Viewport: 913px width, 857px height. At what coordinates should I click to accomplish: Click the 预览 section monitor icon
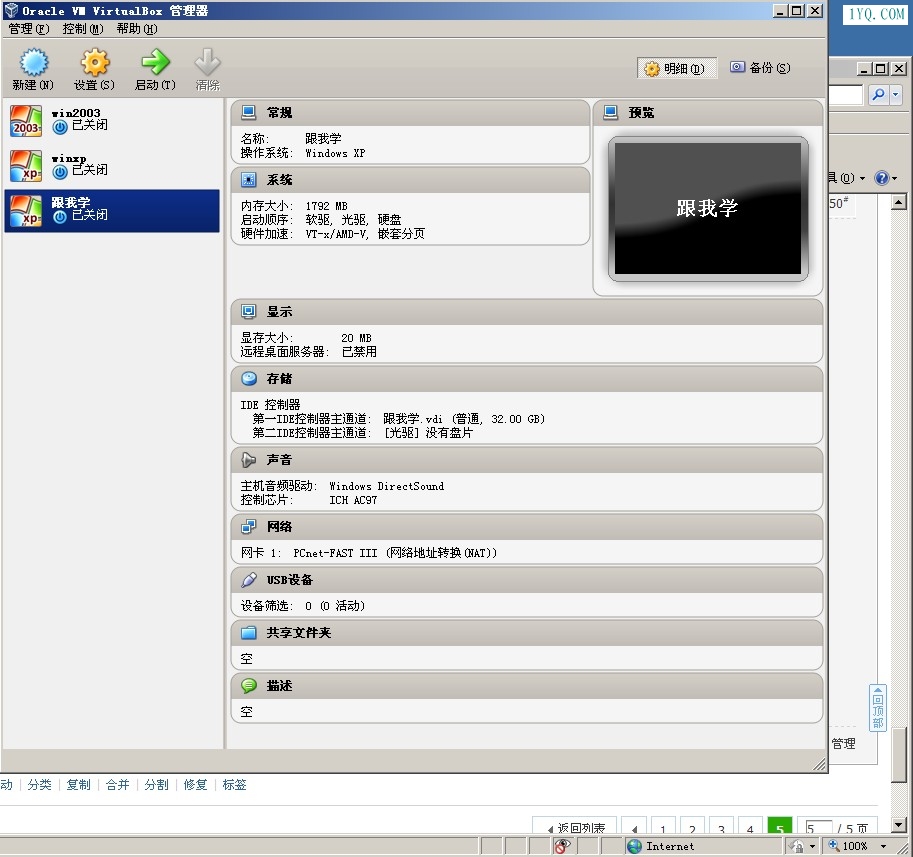point(611,112)
